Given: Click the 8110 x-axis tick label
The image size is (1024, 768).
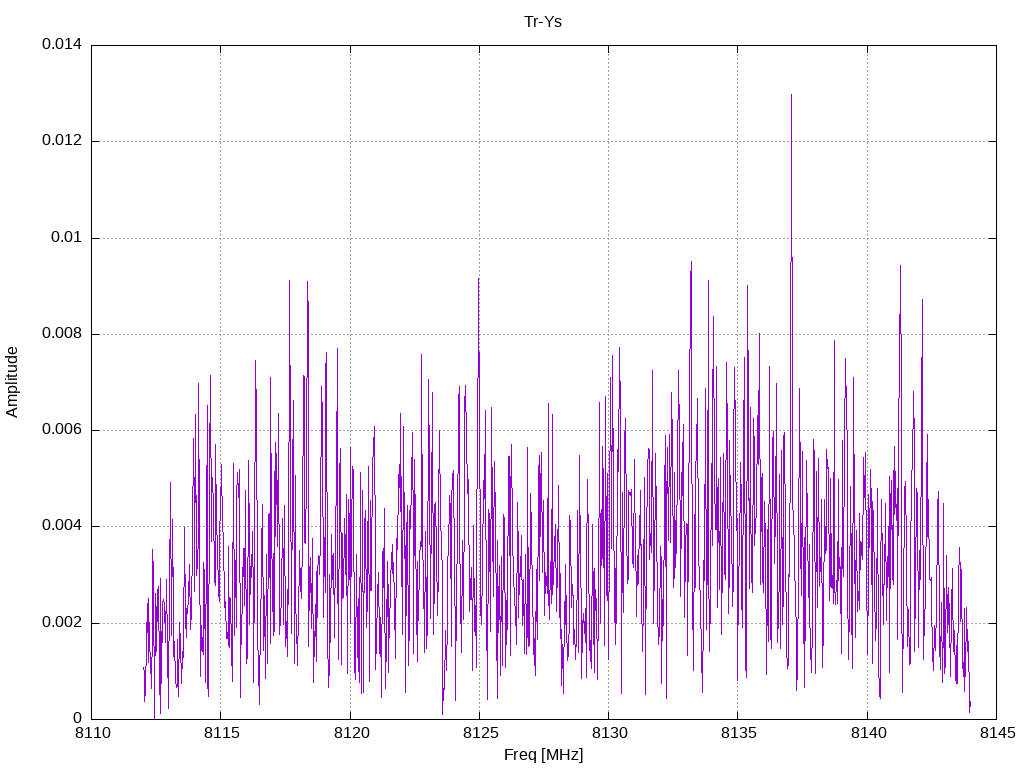Looking at the screenshot, I should pos(92,733).
